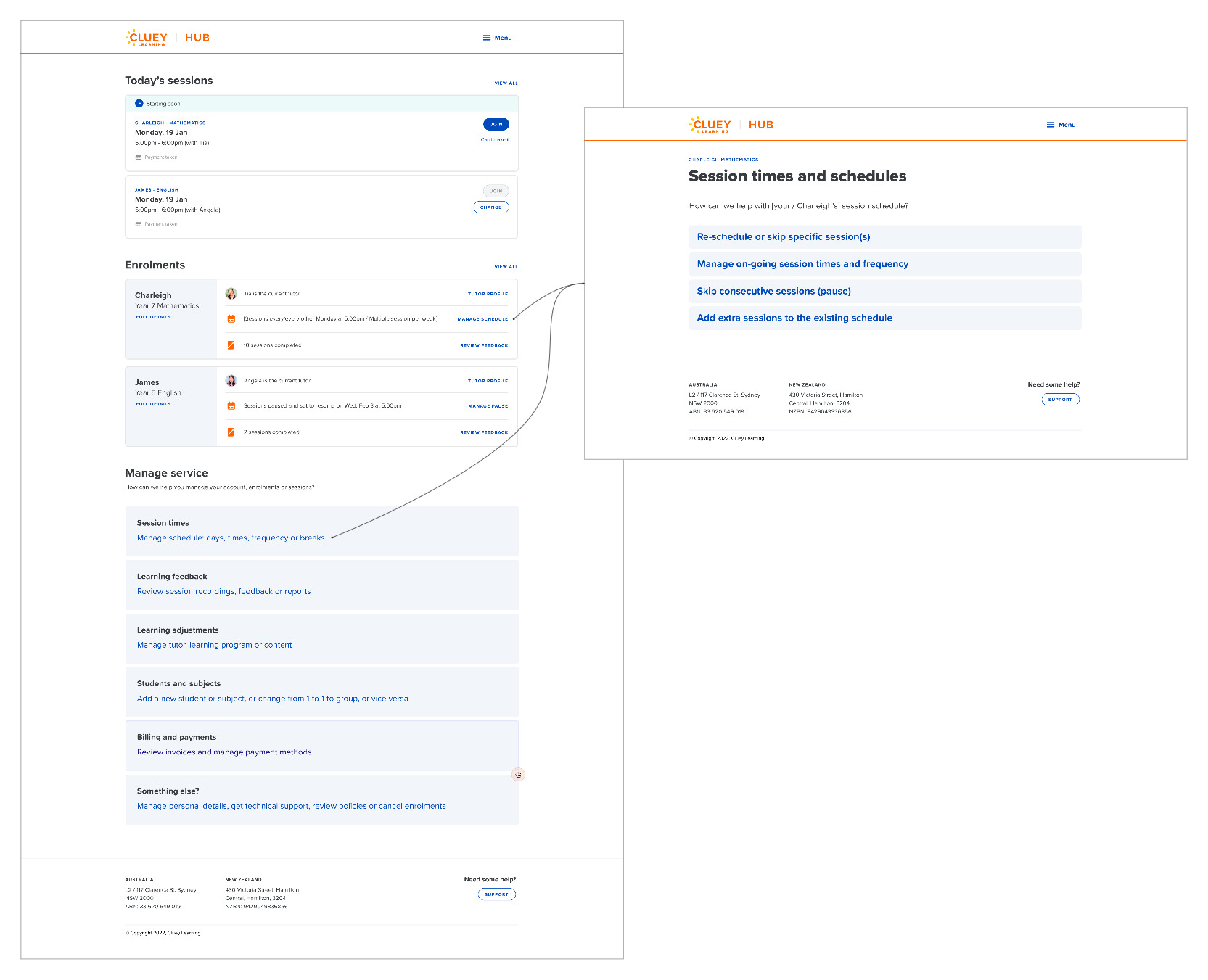Viewport: 1208px width, 980px height.
Task: Open the hamburger Menu icon on the left page
Action: (x=487, y=38)
